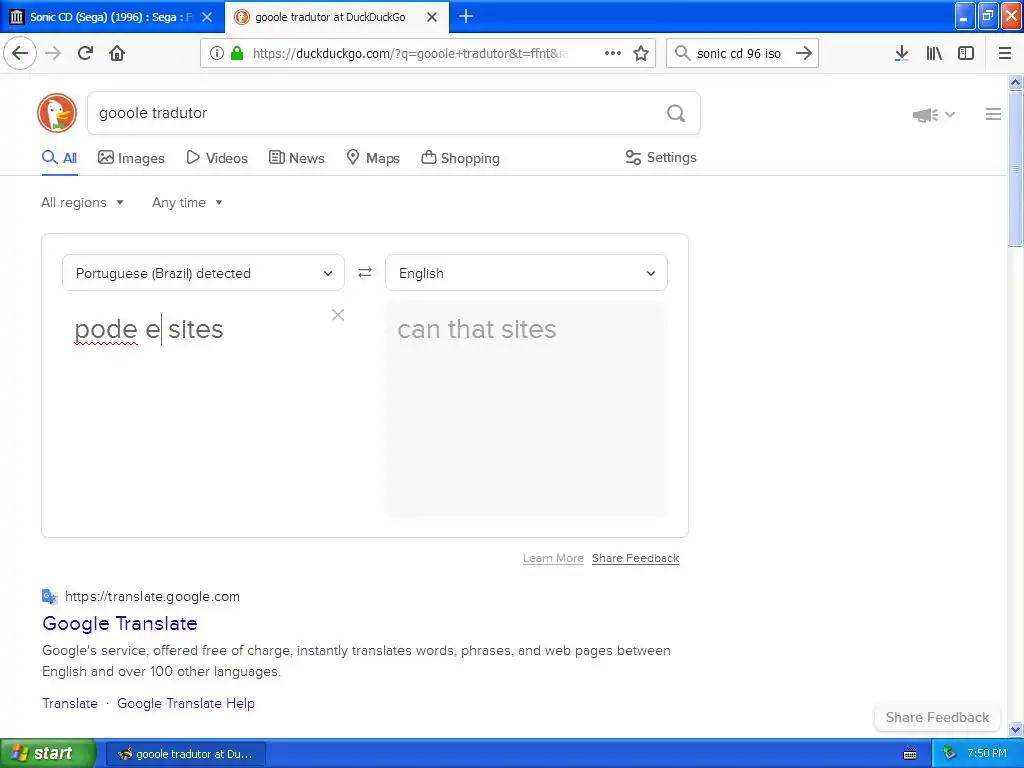Open the downloads panel
This screenshot has width=1024, height=768.
tap(902, 53)
